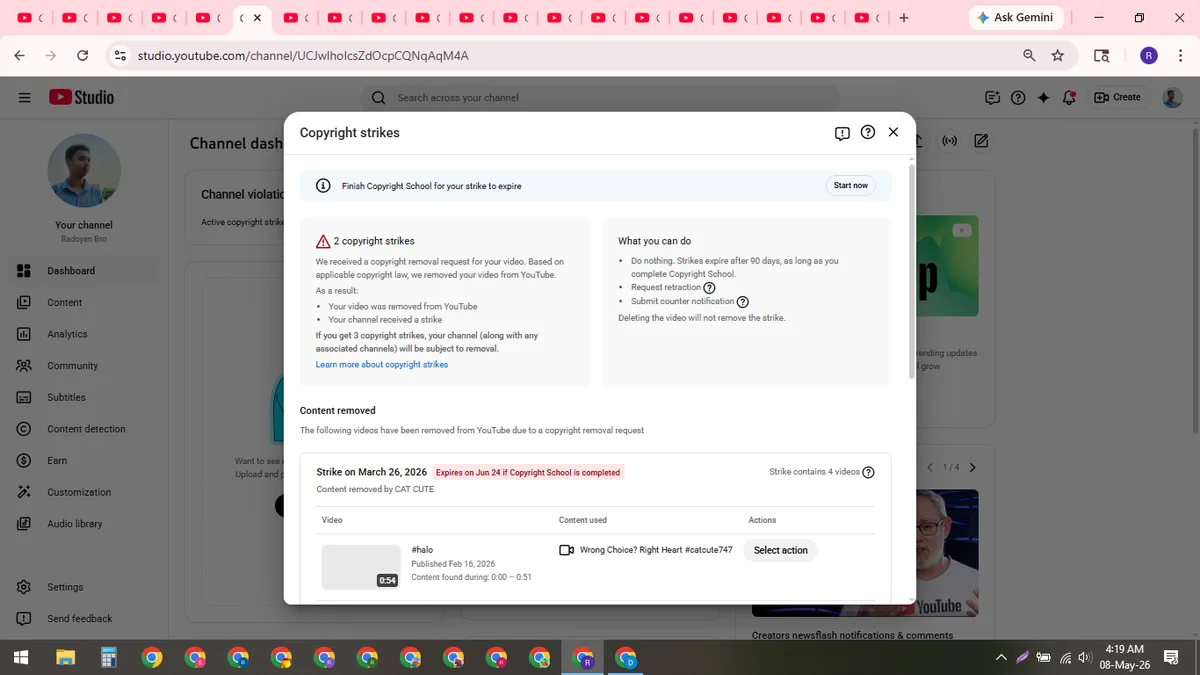The image size is (1200, 675).
Task: Send feedback via dialog header exclamation icon
Action: point(842,133)
